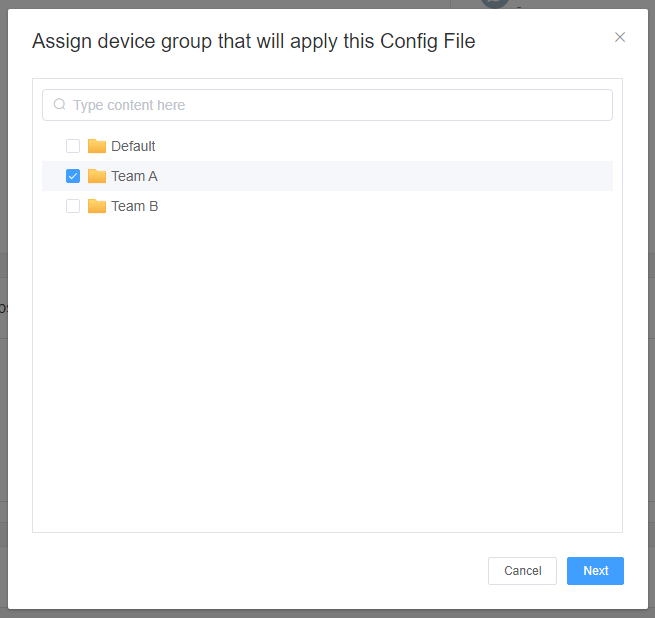
Task: Click the magnifier icon in search box
Action: click(x=59, y=105)
